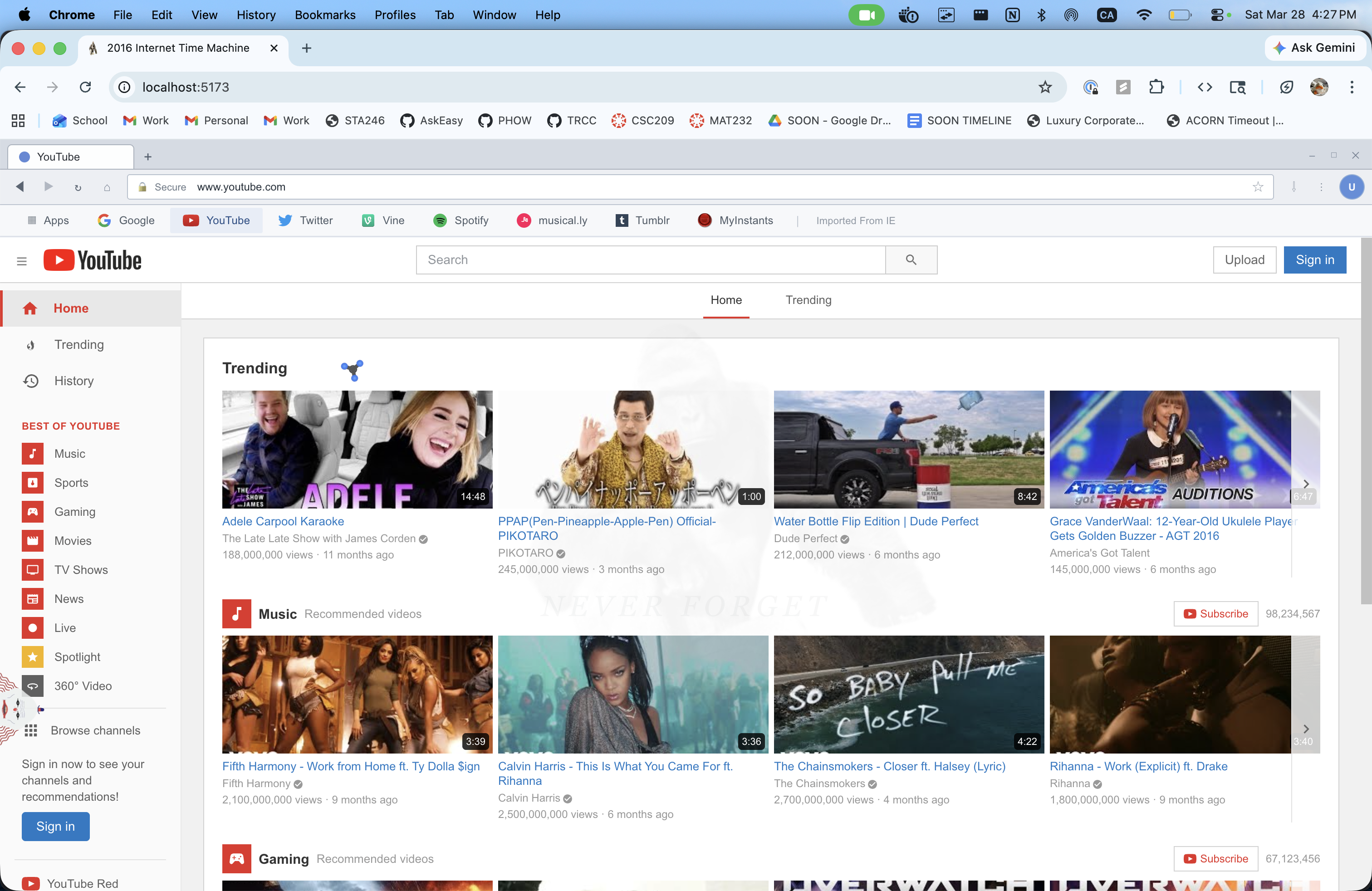This screenshot has height=891, width=1372.
Task: Open 360° Video in sidebar
Action: pyautogui.click(x=83, y=686)
